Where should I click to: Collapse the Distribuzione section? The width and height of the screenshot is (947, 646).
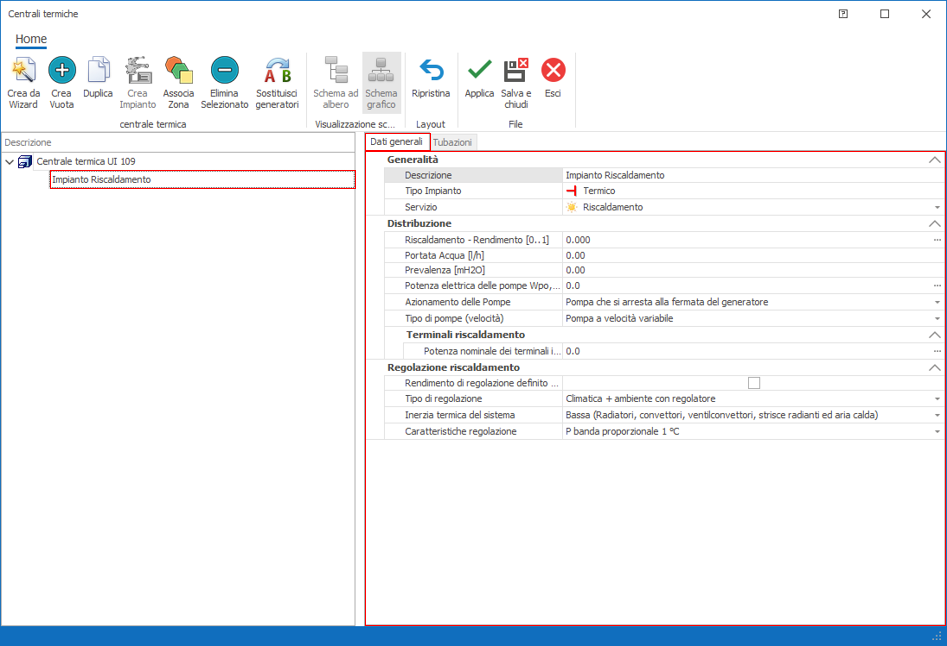(x=934, y=224)
